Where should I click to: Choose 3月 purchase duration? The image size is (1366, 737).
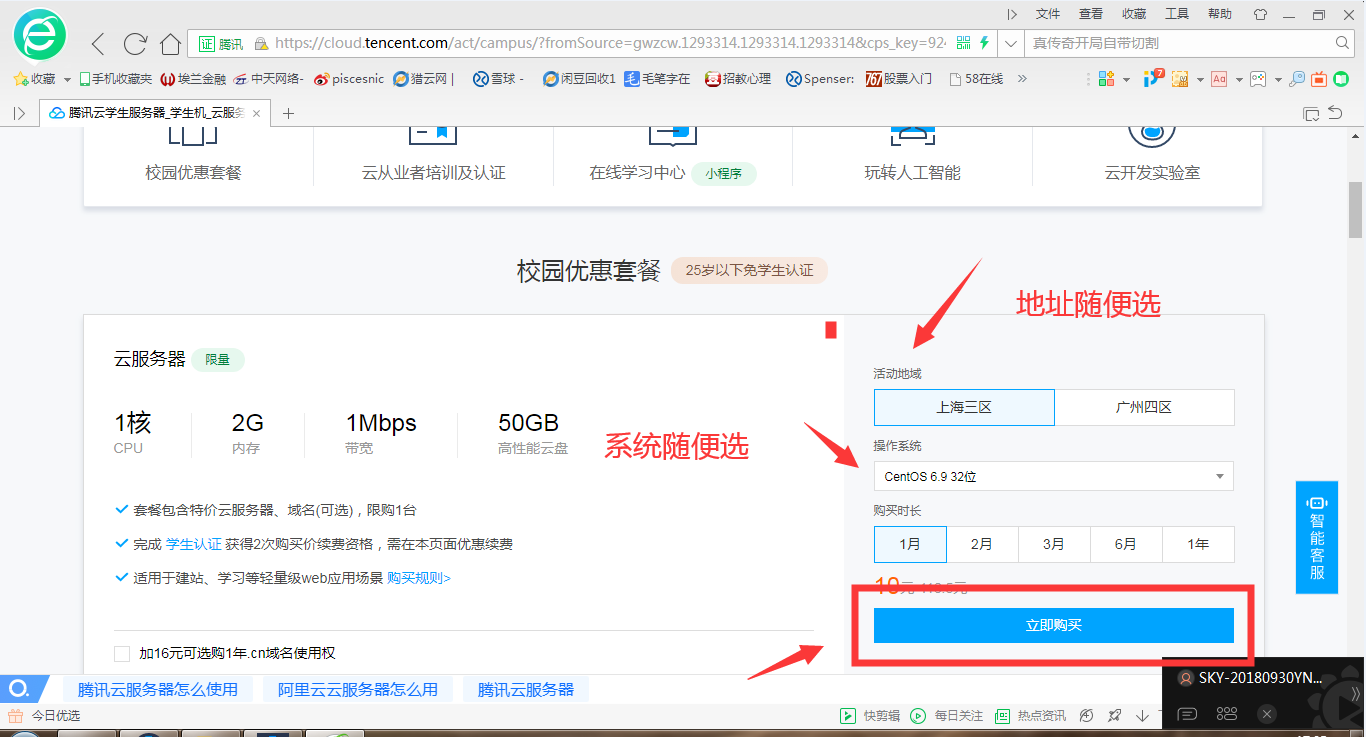[1054, 545]
